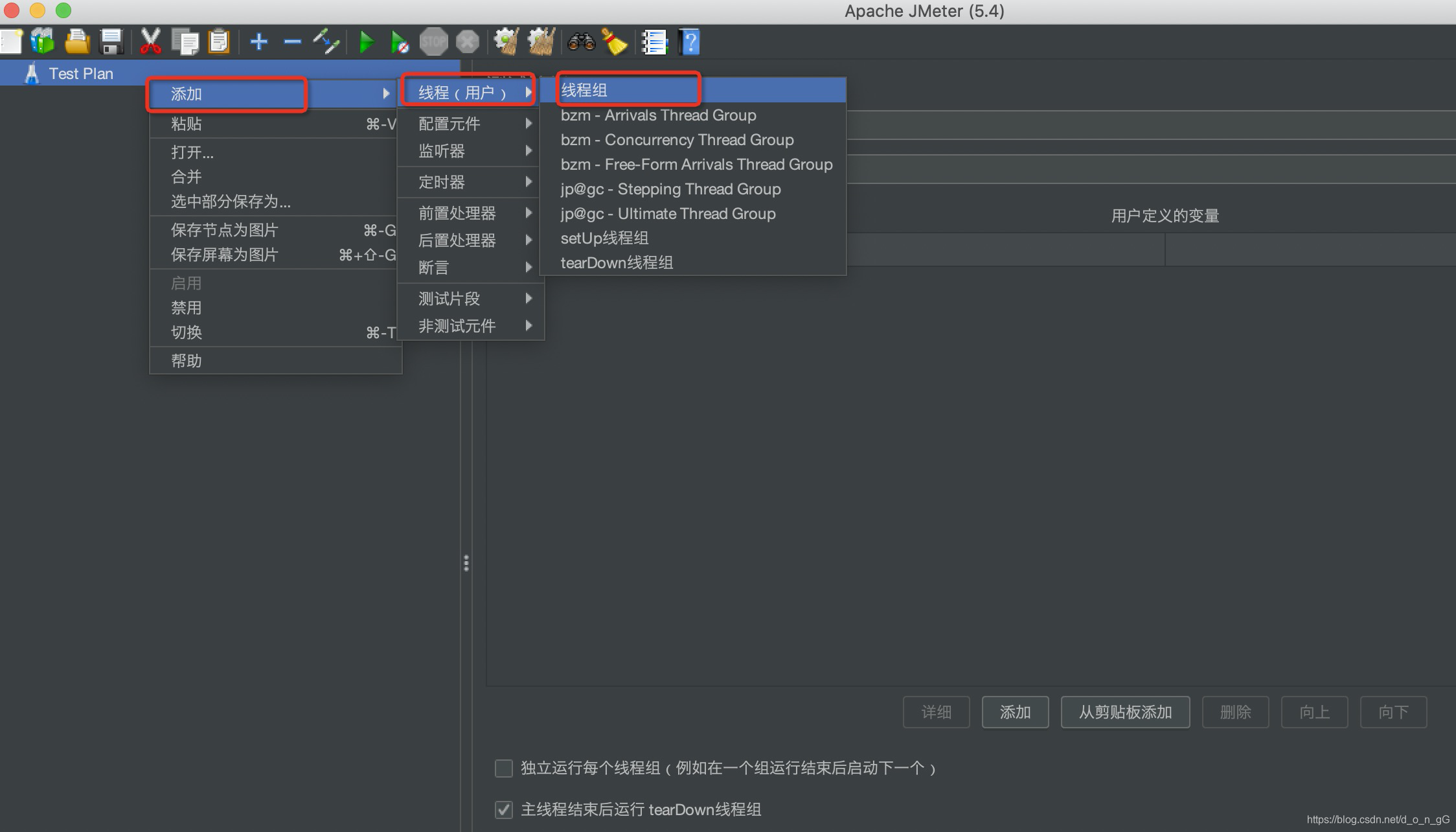Screen dimensions: 1456x832
Task: Expand the 后置处理器 submenu
Action: [x=471, y=240]
